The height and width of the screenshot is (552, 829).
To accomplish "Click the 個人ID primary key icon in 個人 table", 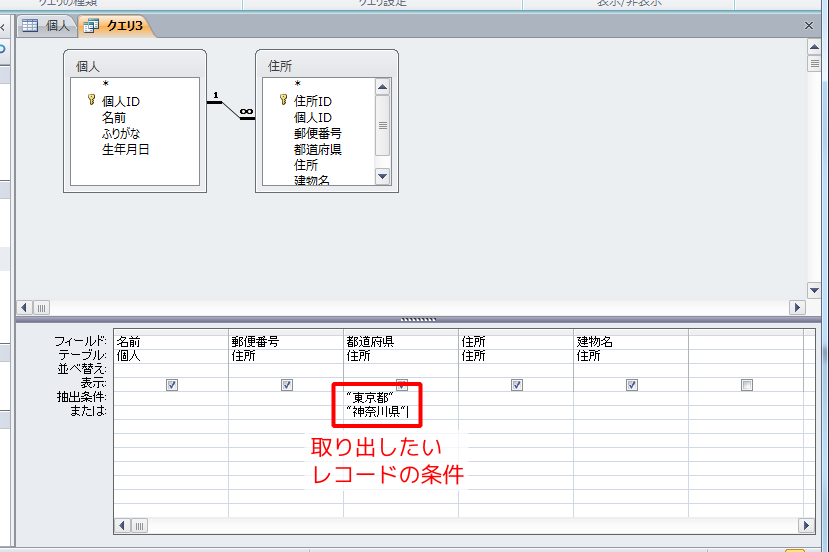I will pyautogui.click(x=91, y=100).
